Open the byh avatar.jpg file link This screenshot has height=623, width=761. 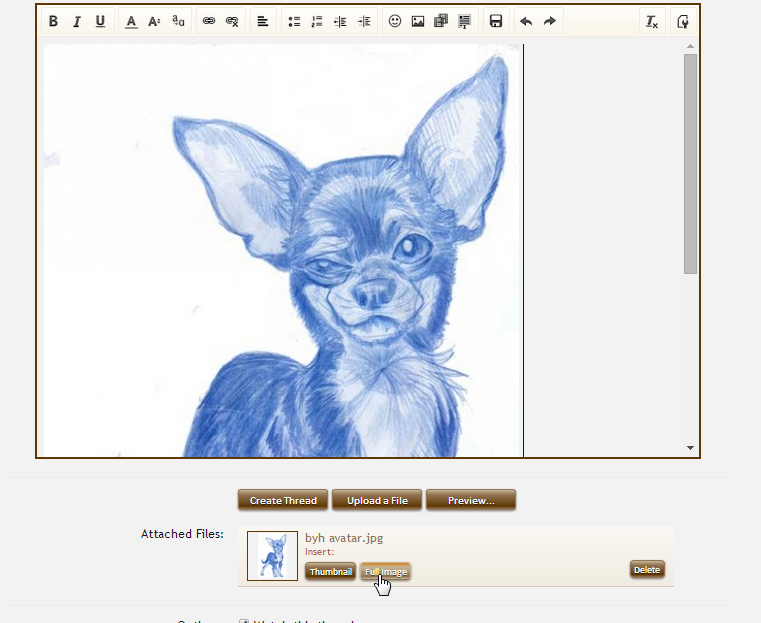344,538
